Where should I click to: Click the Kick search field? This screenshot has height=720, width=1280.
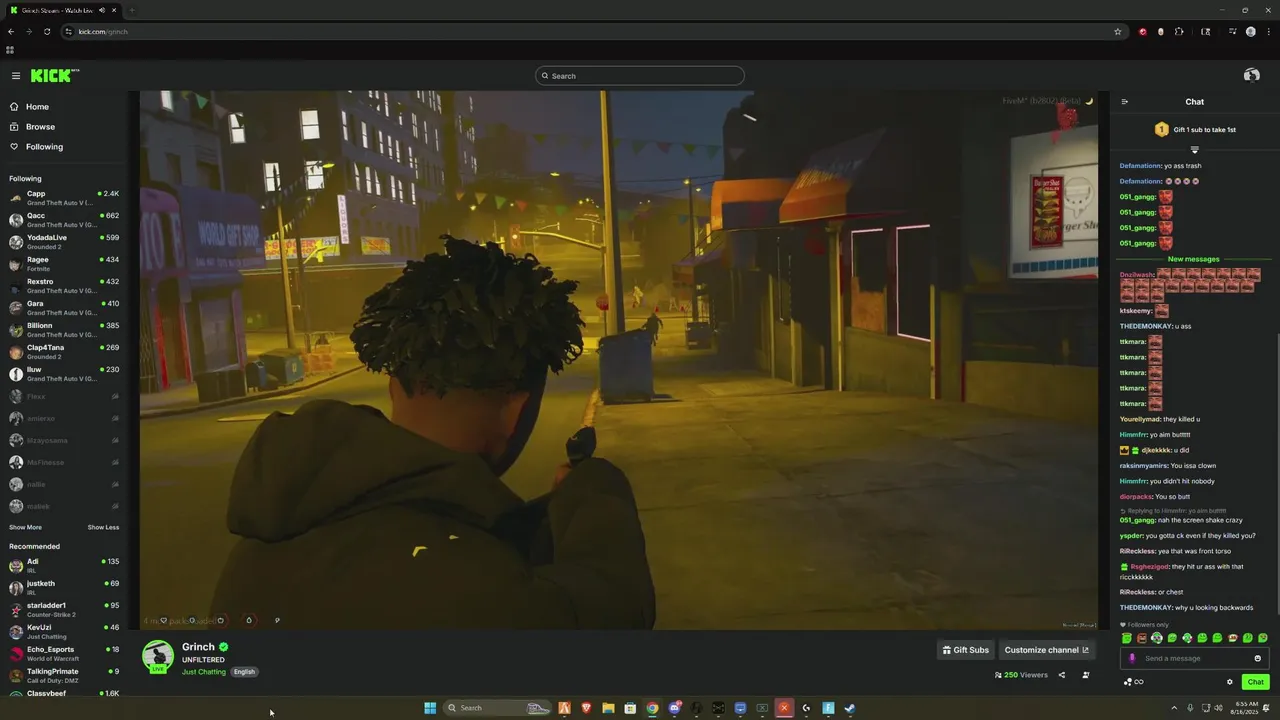click(x=640, y=76)
